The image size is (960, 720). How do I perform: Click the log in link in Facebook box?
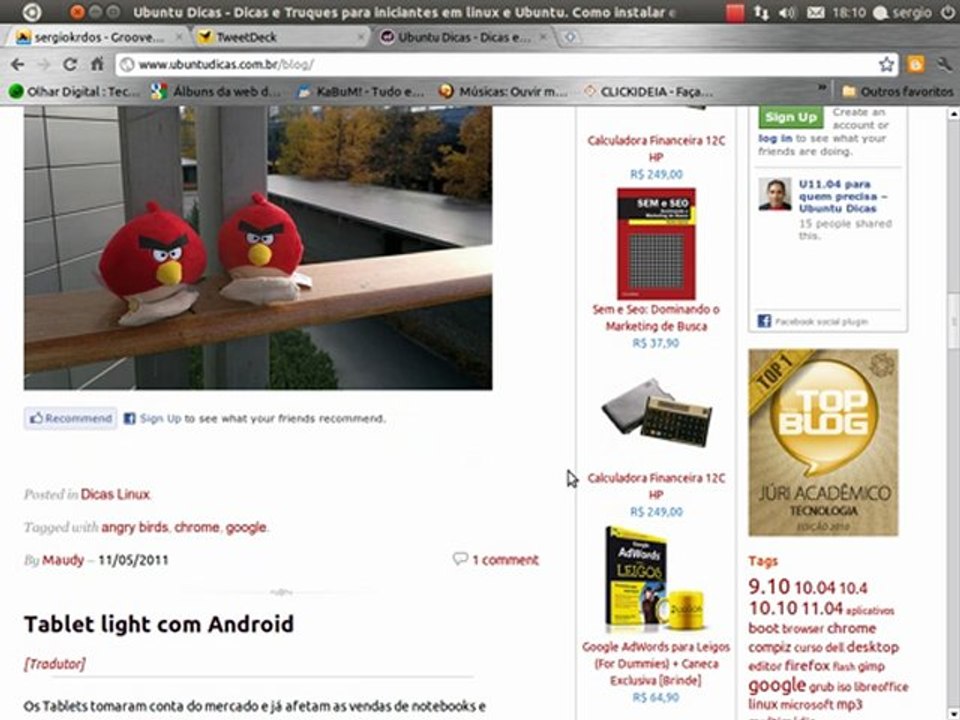click(x=775, y=138)
